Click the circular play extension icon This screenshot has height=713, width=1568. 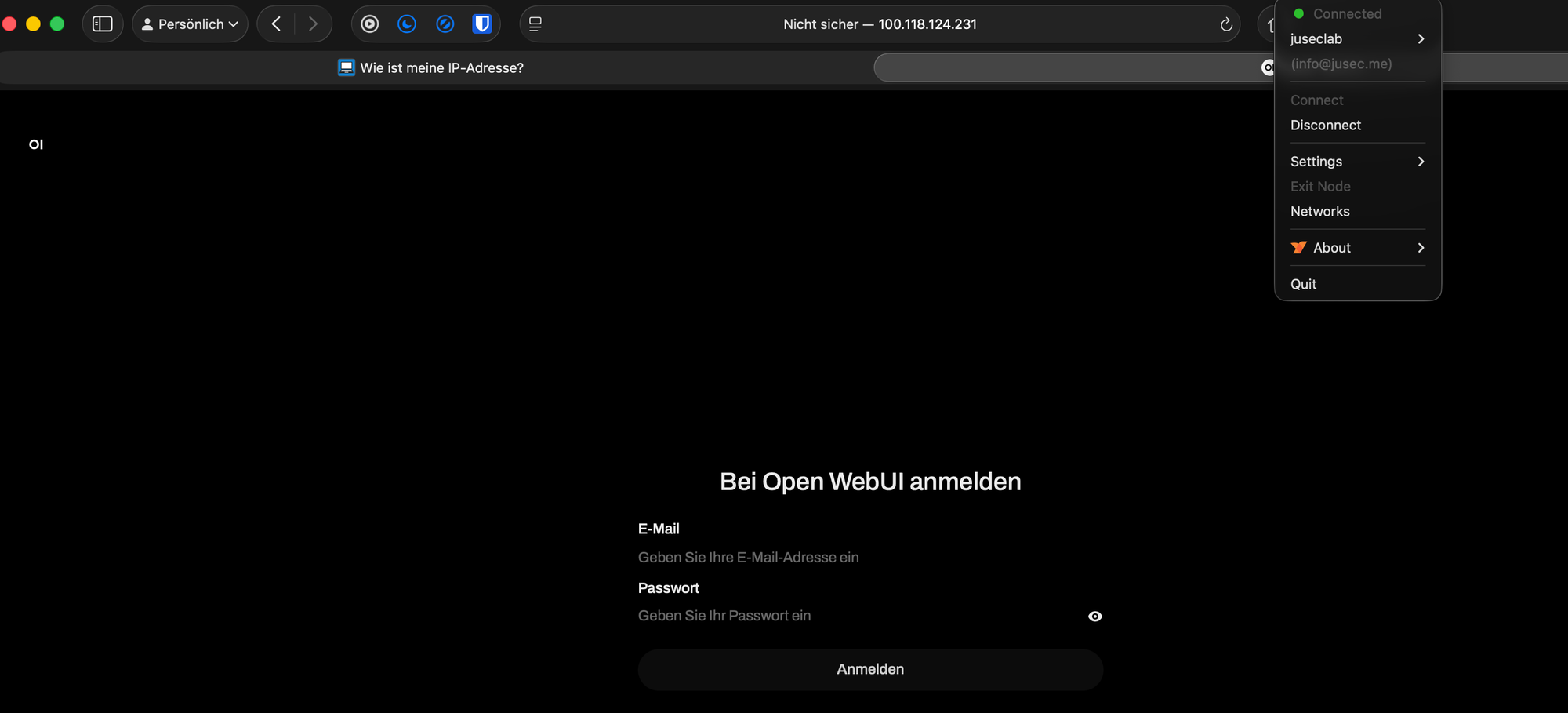click(370, 24)
